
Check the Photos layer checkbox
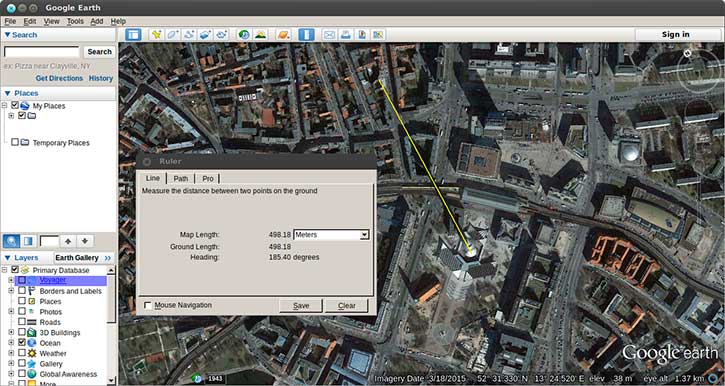pos(21,312)
